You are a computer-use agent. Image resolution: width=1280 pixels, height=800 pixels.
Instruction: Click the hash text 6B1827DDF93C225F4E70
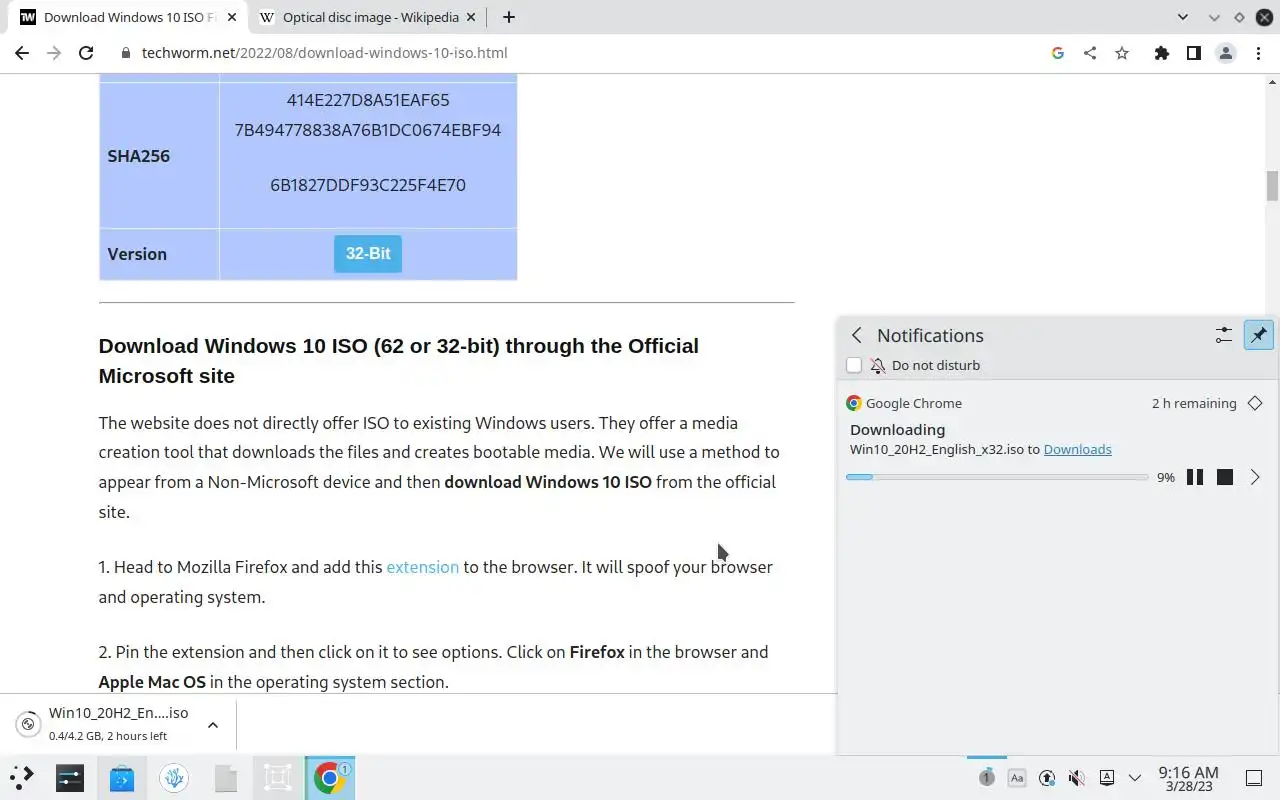pos(368,185)
